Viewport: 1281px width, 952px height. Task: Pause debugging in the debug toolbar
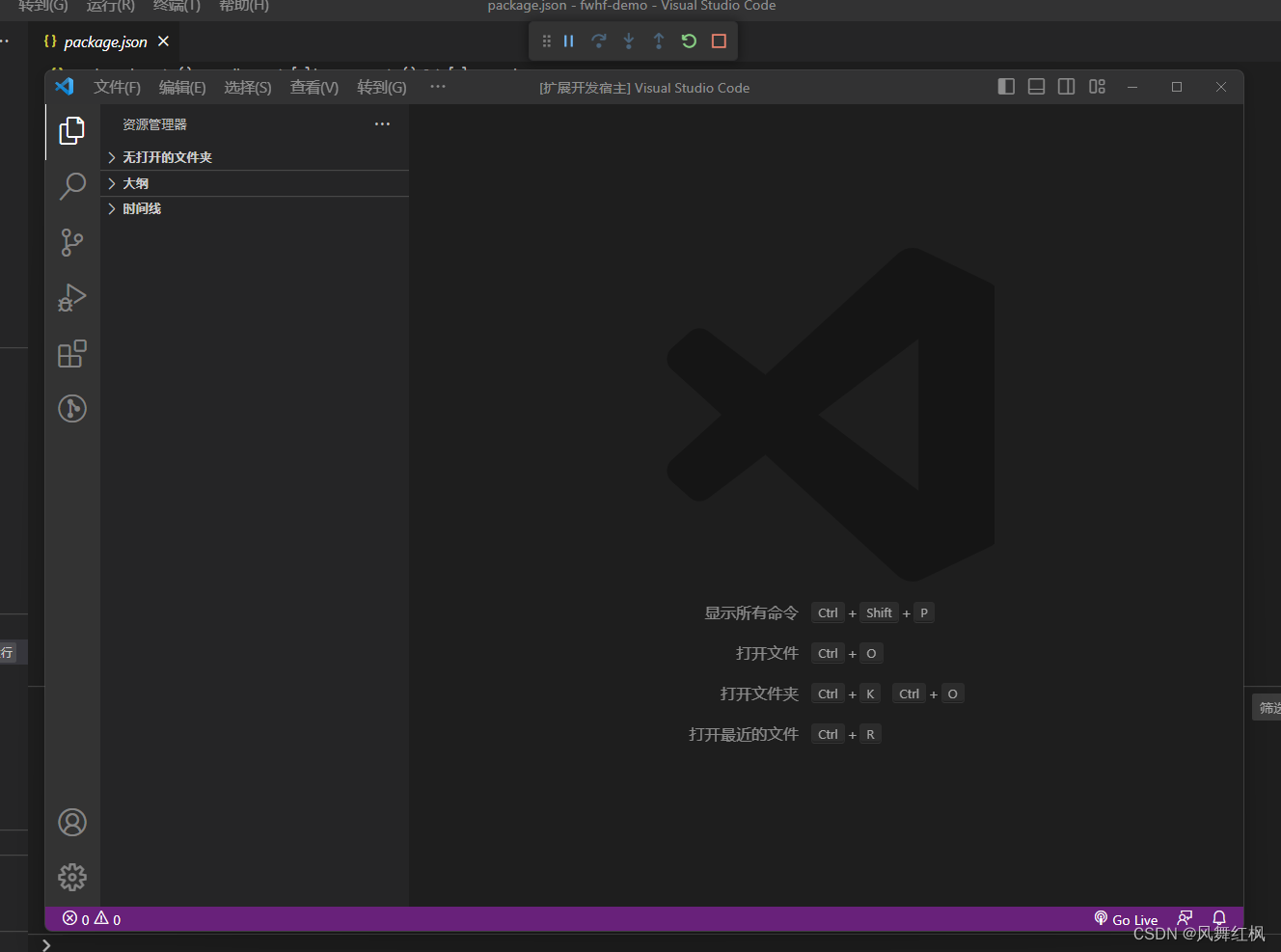pos(569,41)
